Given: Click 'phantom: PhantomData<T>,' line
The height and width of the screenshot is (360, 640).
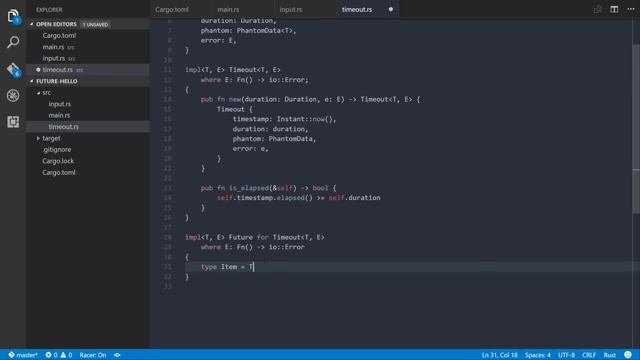Looking at the screenshot, I should click(248, 31).
